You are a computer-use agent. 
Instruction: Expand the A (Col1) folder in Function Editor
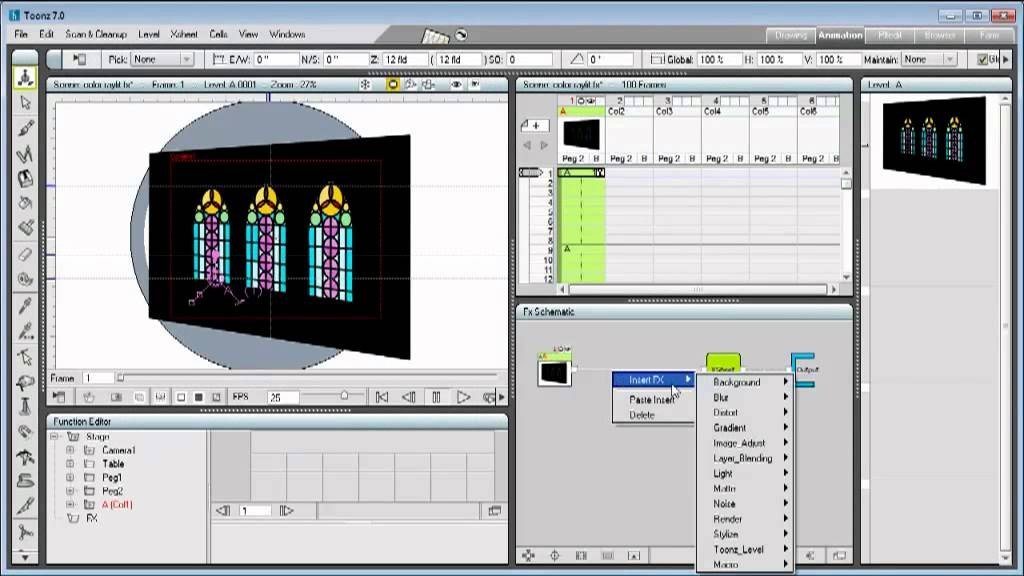[x=70, y=504]
